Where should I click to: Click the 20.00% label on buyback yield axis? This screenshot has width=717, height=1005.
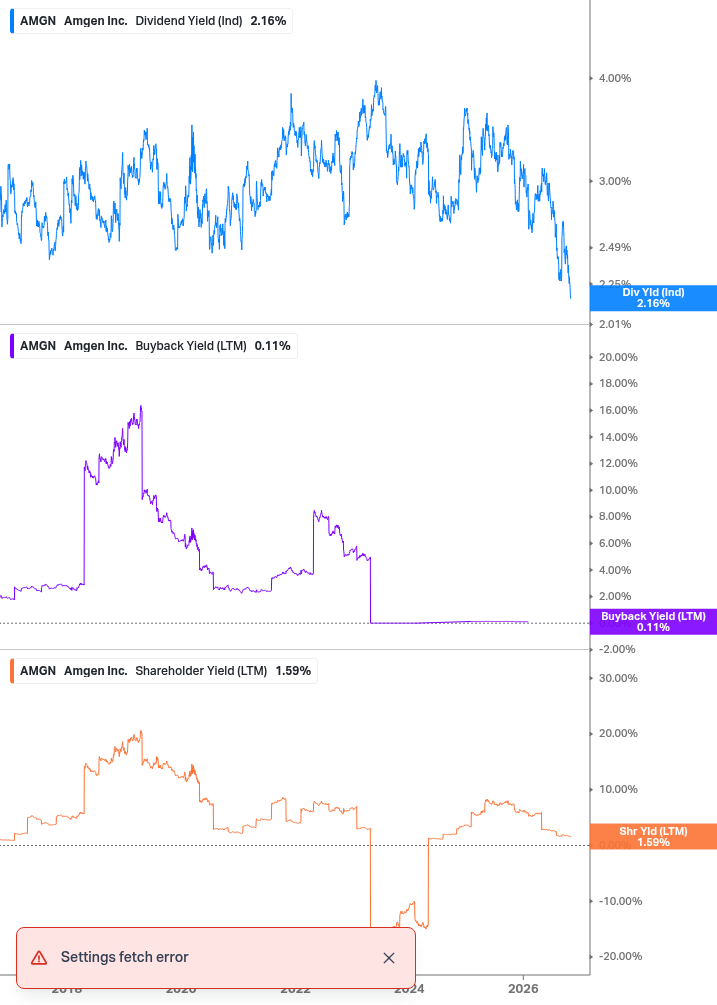pos(618,358)
